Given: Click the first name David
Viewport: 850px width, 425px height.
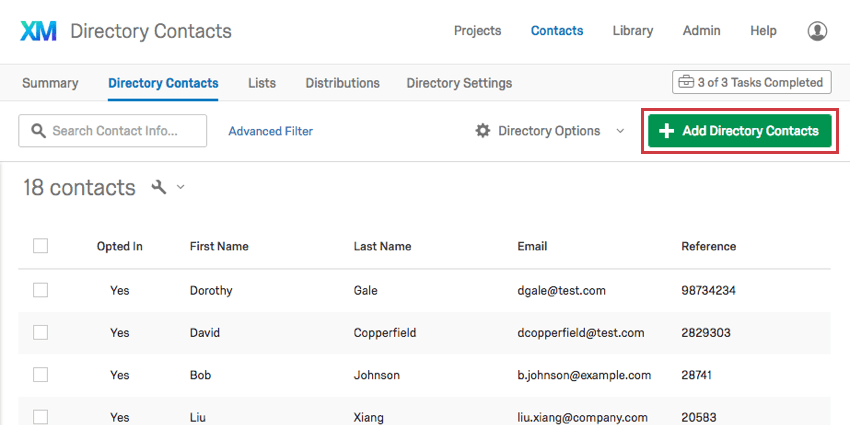Looking at the screenshot, I should (x=205, y=333).
